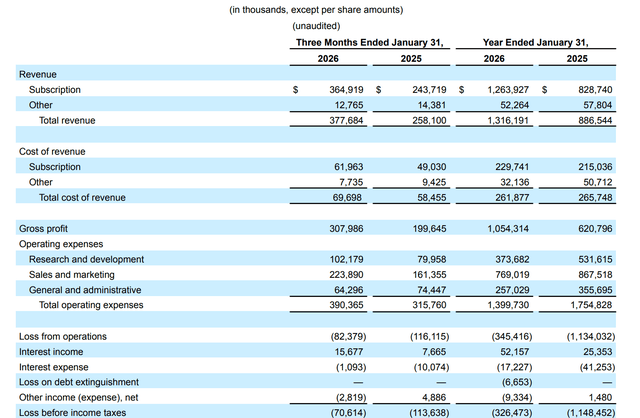Select the 'Year Ended January 31,' header
This screenshot has width=640, height=418.
click(536, 42)
